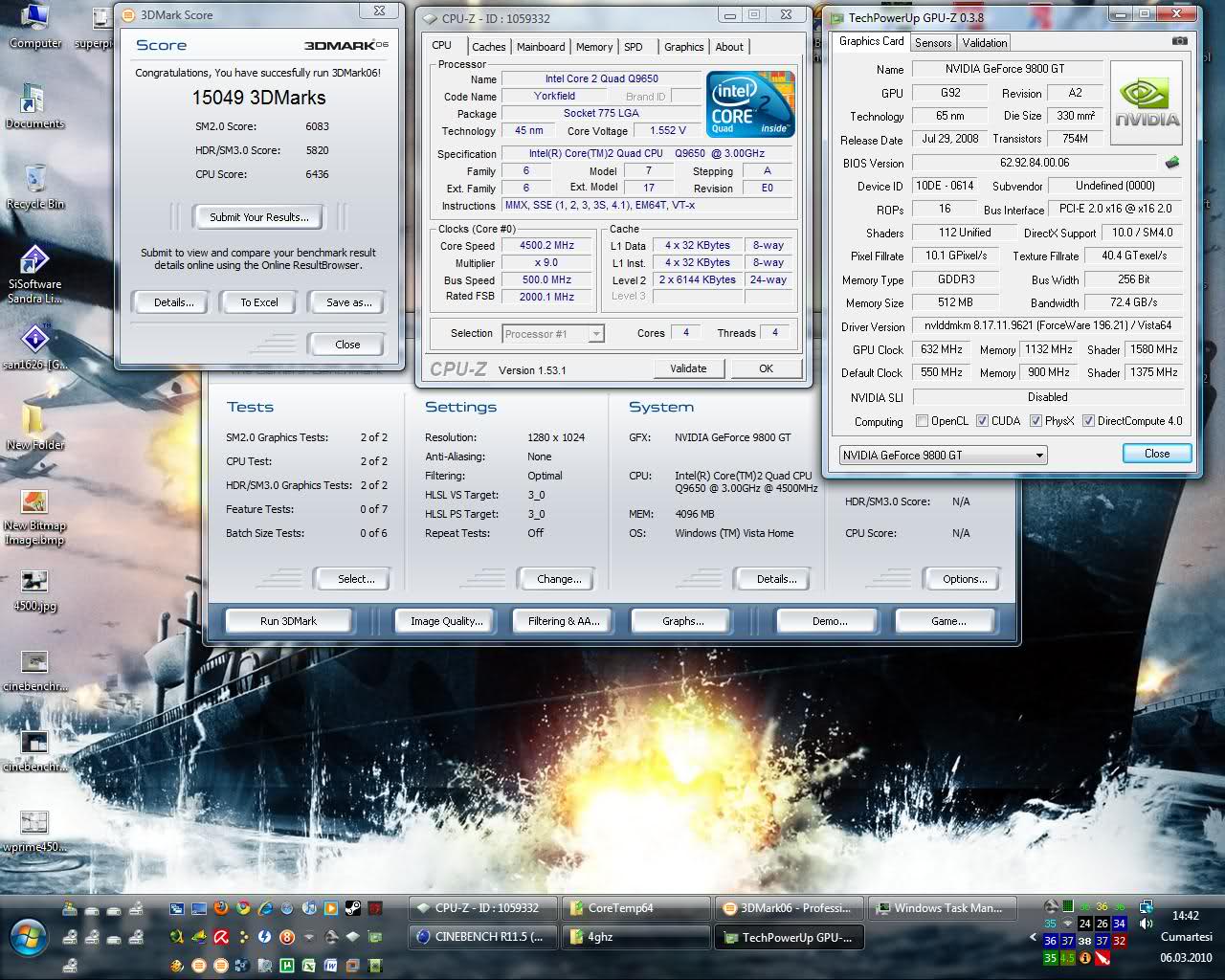Open Processor #1 selection dropdown in CPU-Z

pyautogui.click(x=552, y=334)
